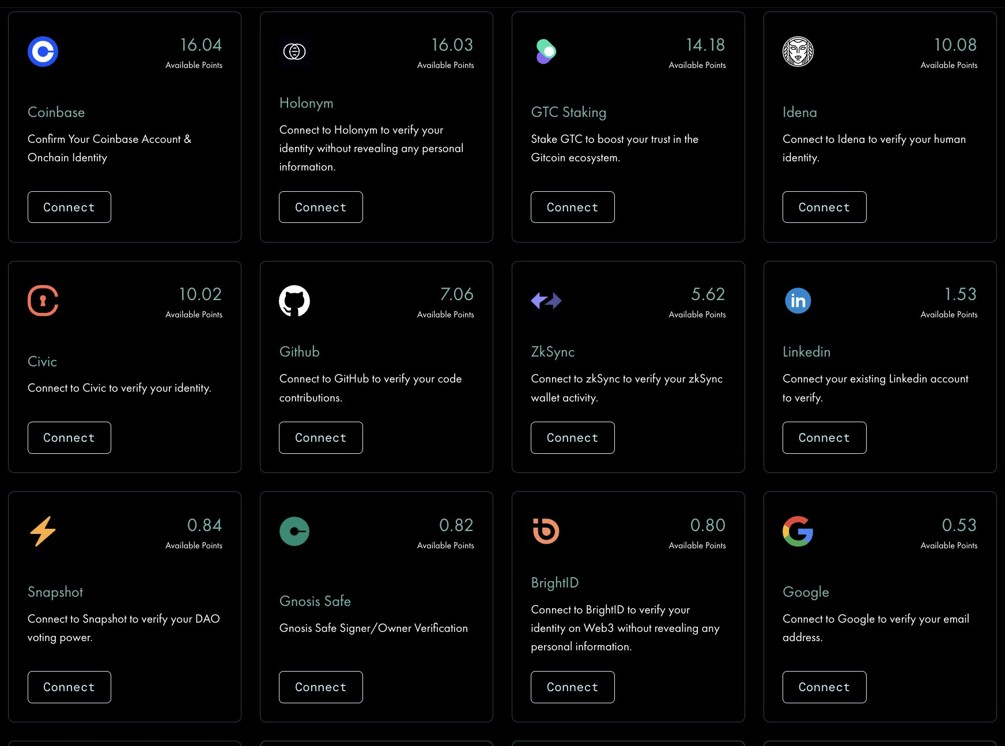1005x746 pixels.
Task: Click the 10.08 available points value
Action: coord(955,45)
